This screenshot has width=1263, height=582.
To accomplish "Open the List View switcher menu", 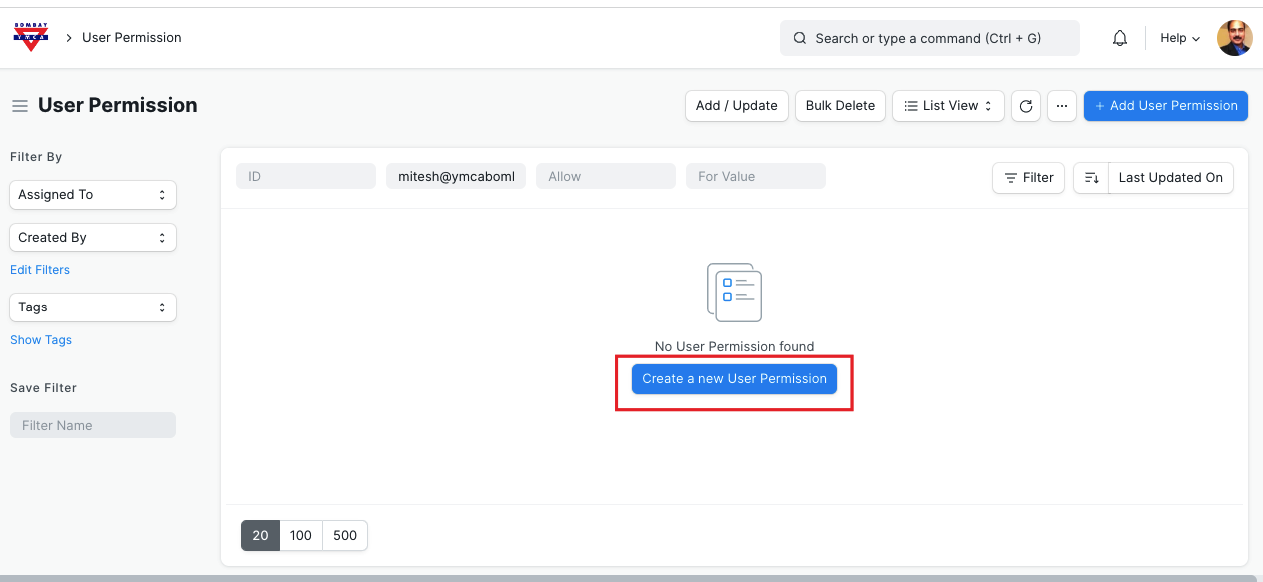I will [948, 106].
